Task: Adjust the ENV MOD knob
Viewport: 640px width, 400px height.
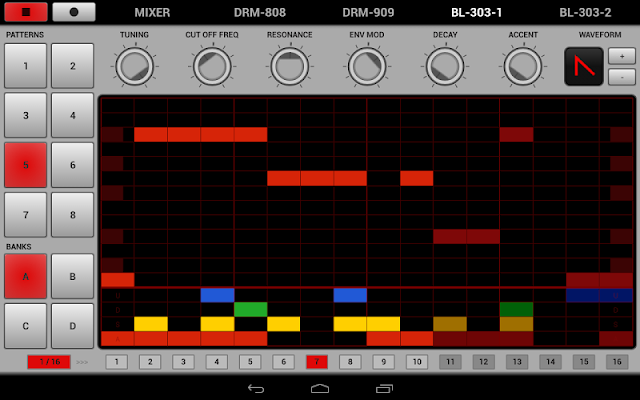Action: (367, 66)
